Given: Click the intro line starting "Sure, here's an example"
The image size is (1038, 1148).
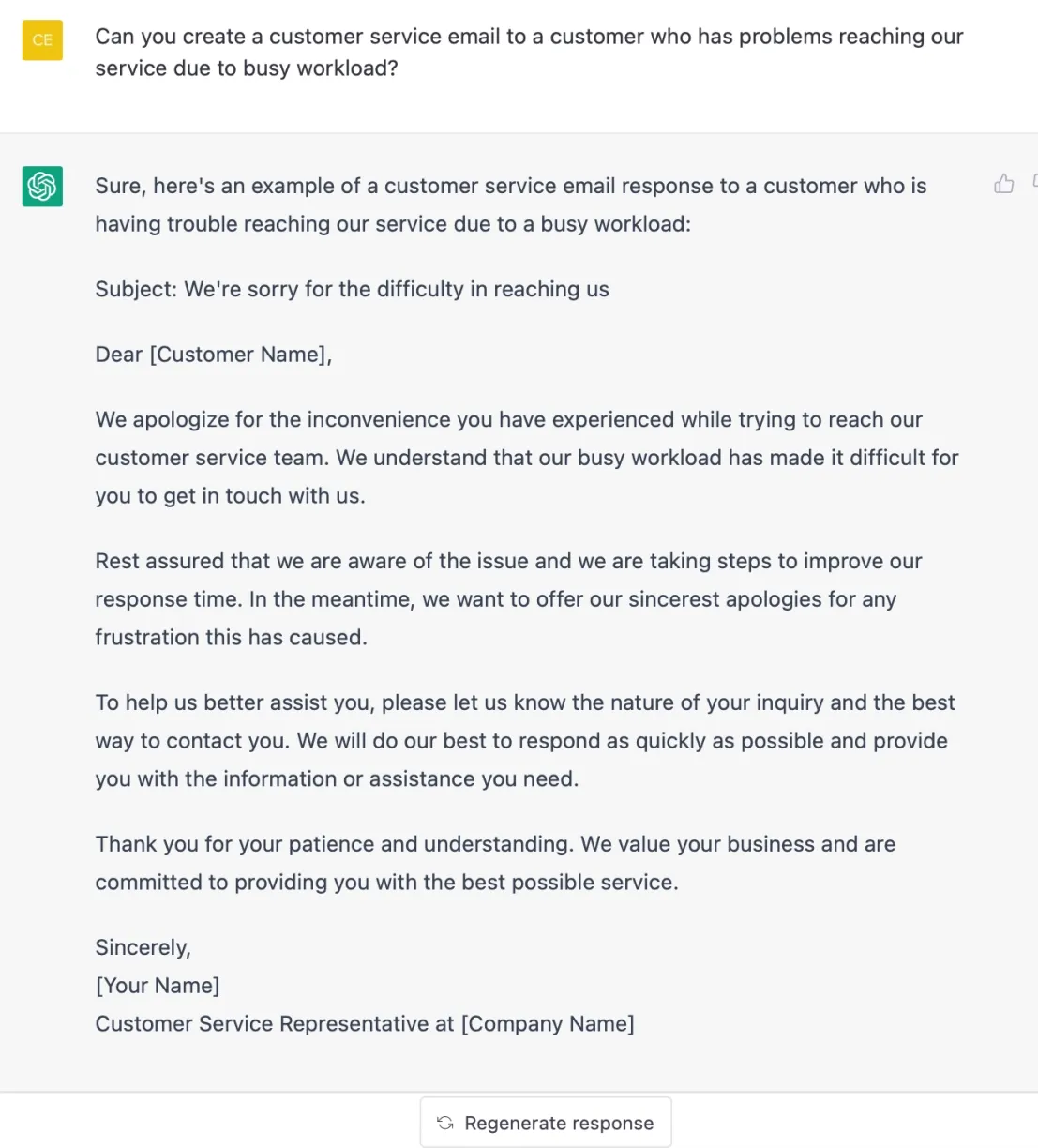Looking at the screenshot, I should pyautogui.click(x=510, y=204).
